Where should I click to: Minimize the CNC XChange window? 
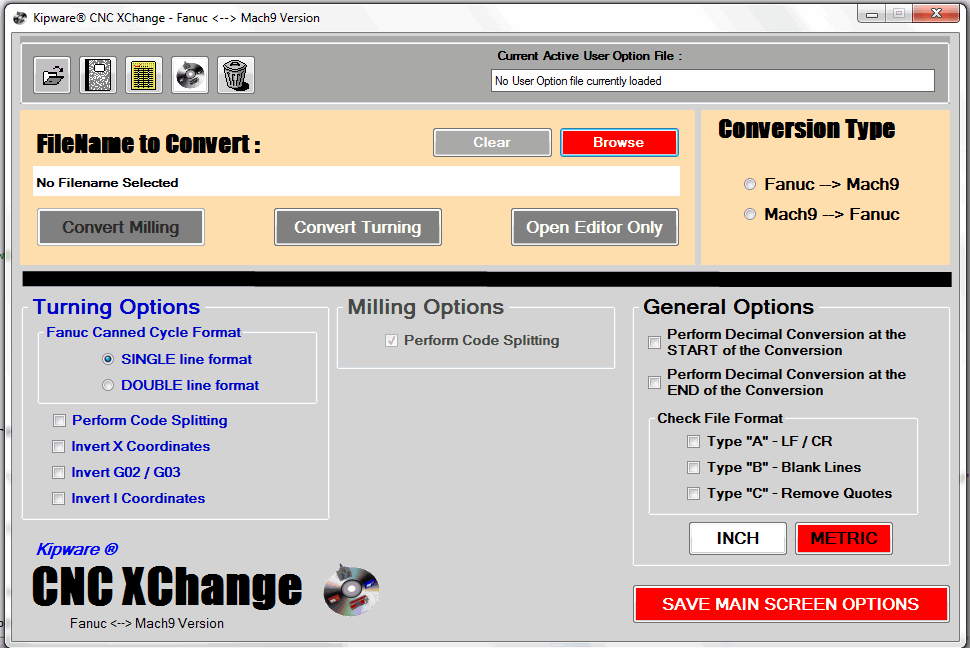872,14
